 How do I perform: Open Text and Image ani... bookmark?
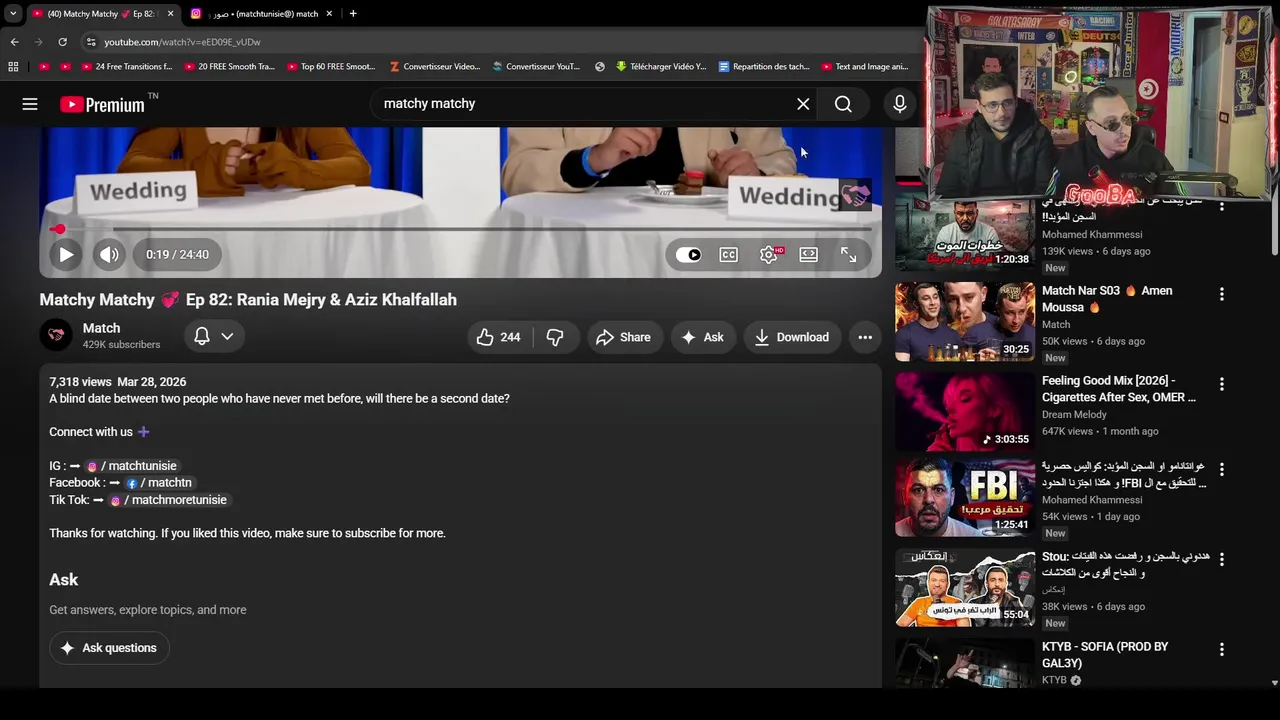tap(865, 67)
